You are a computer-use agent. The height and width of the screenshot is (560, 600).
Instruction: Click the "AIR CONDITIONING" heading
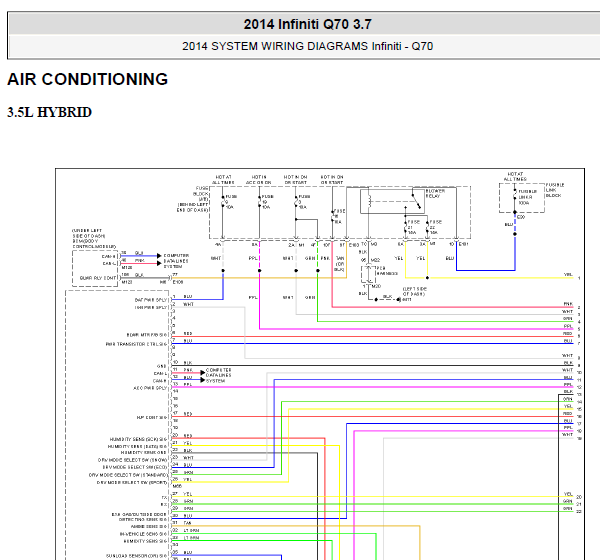coord(88,80)
